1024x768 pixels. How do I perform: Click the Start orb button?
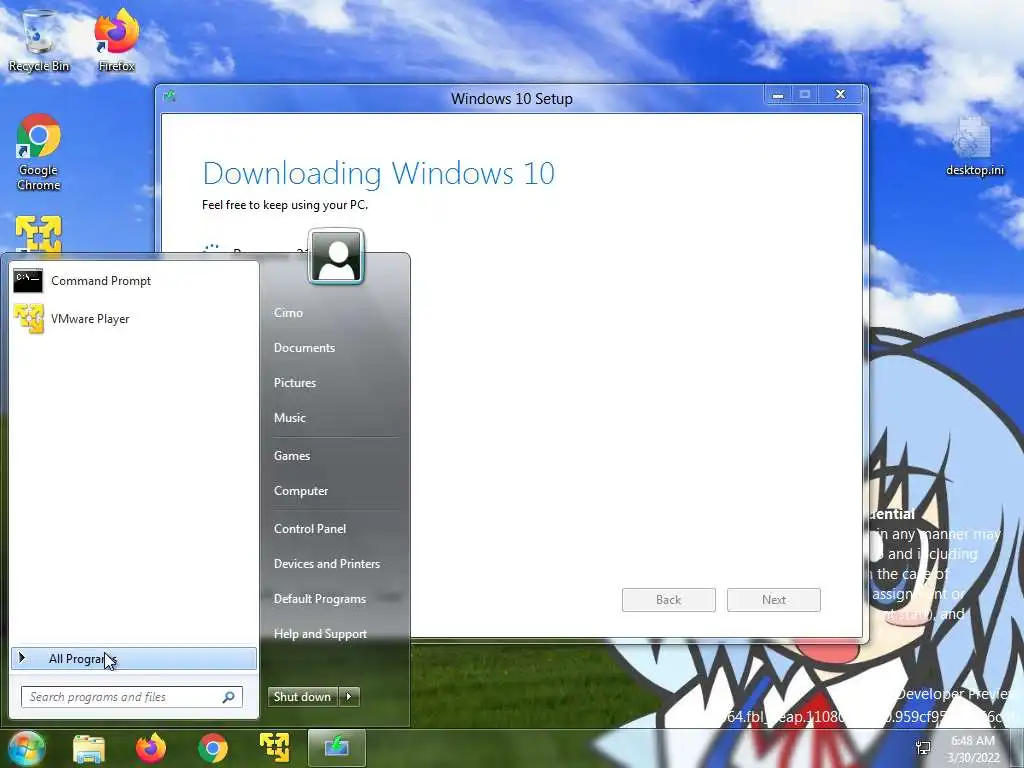(x=25, y=748)
